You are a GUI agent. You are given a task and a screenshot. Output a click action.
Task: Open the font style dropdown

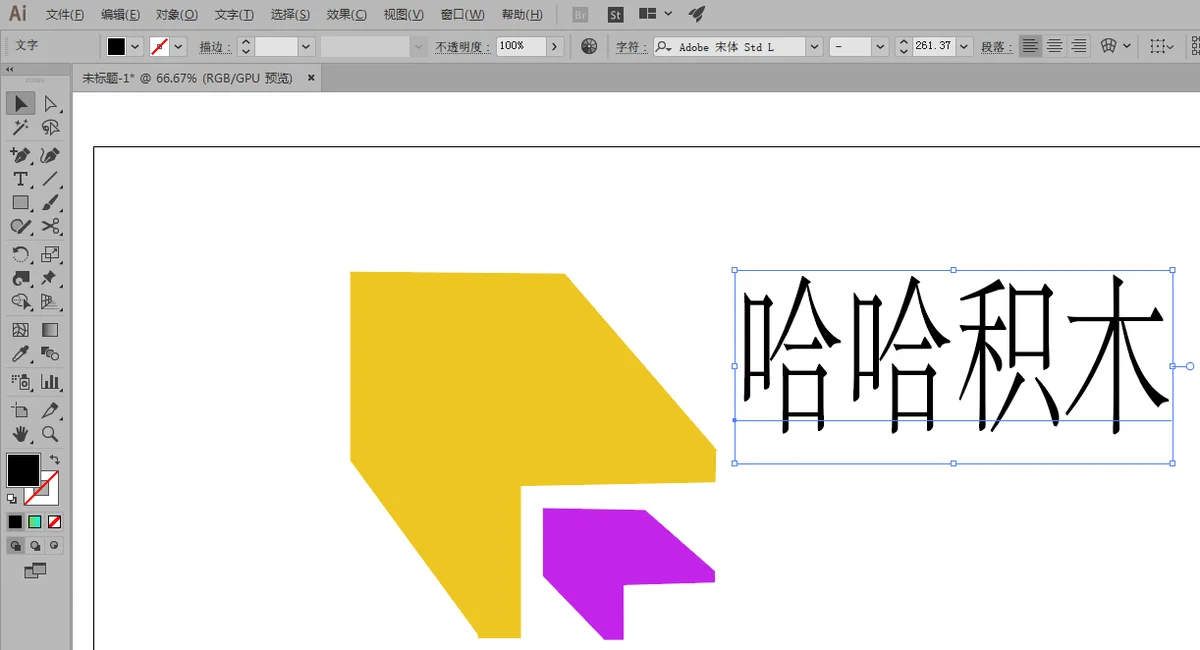pyautogui.click(x=880, y=47)
